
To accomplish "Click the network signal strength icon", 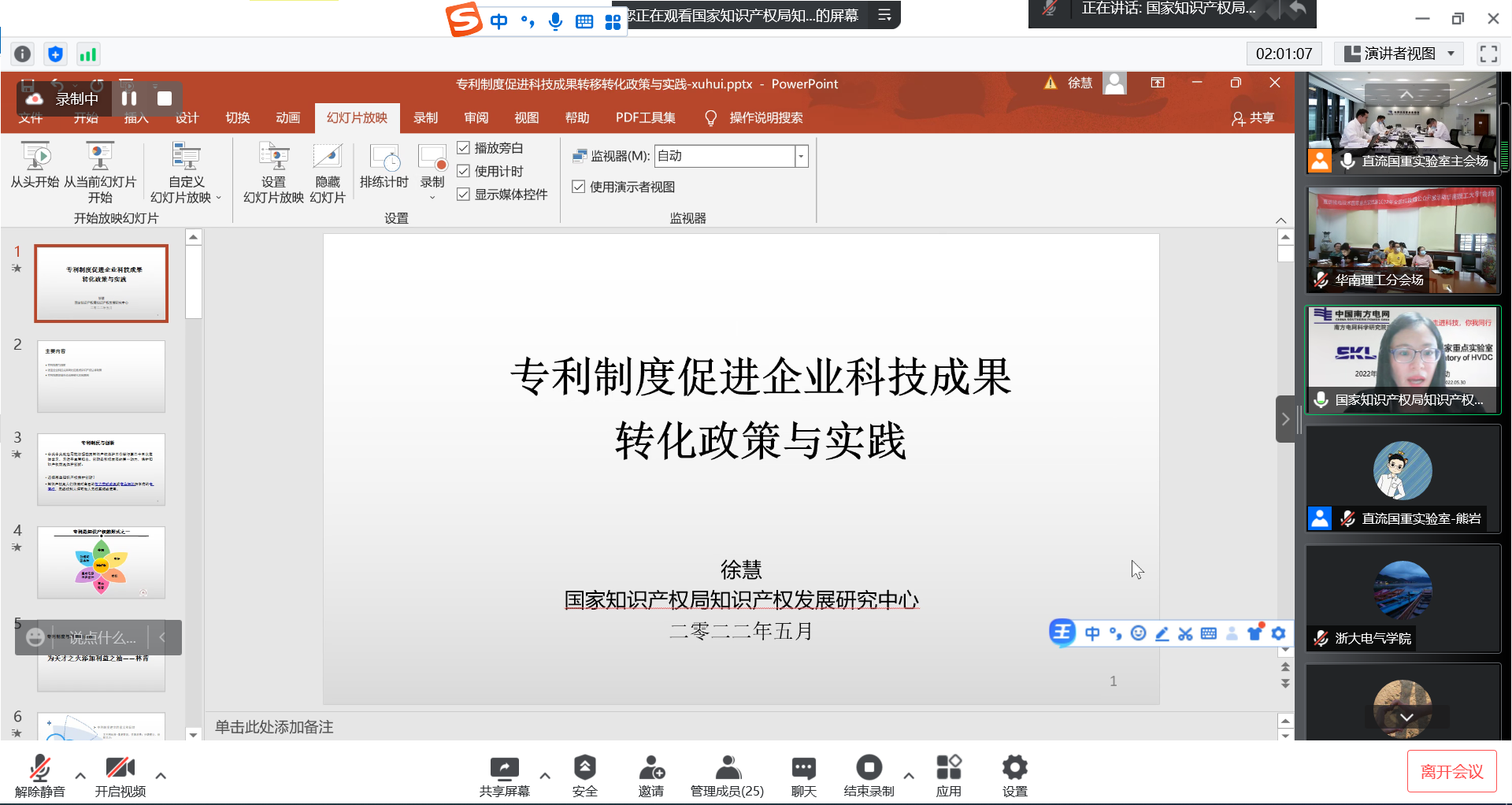I will click(87, 54).
